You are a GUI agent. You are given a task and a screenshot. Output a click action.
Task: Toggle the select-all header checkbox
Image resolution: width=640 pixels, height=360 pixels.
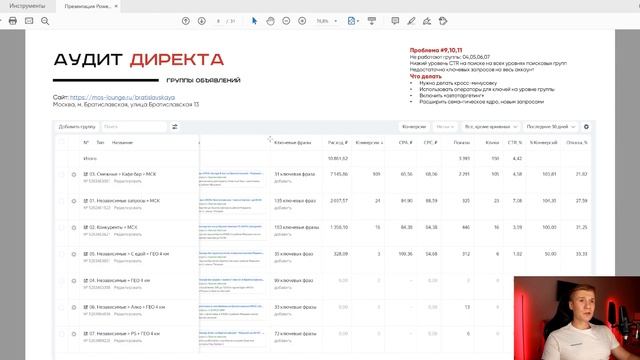click(x=62, y=142)
